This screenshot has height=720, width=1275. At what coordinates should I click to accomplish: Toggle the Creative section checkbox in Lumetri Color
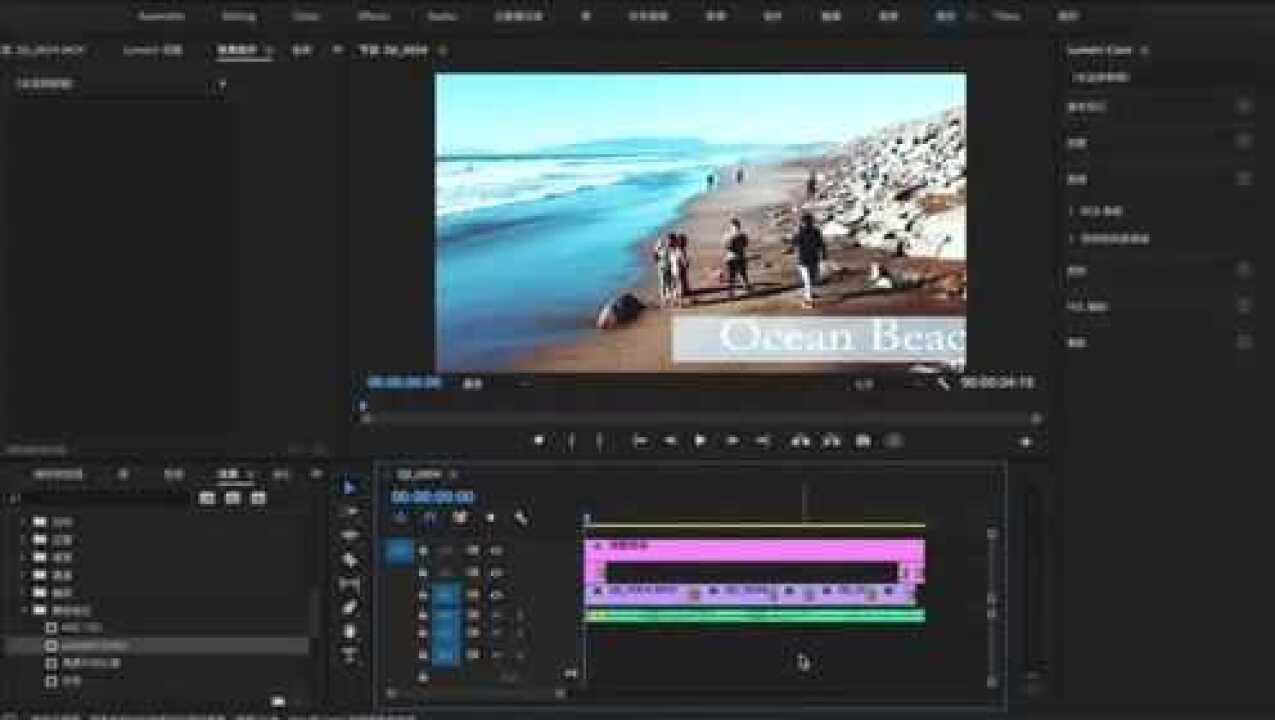(1244, 142)
